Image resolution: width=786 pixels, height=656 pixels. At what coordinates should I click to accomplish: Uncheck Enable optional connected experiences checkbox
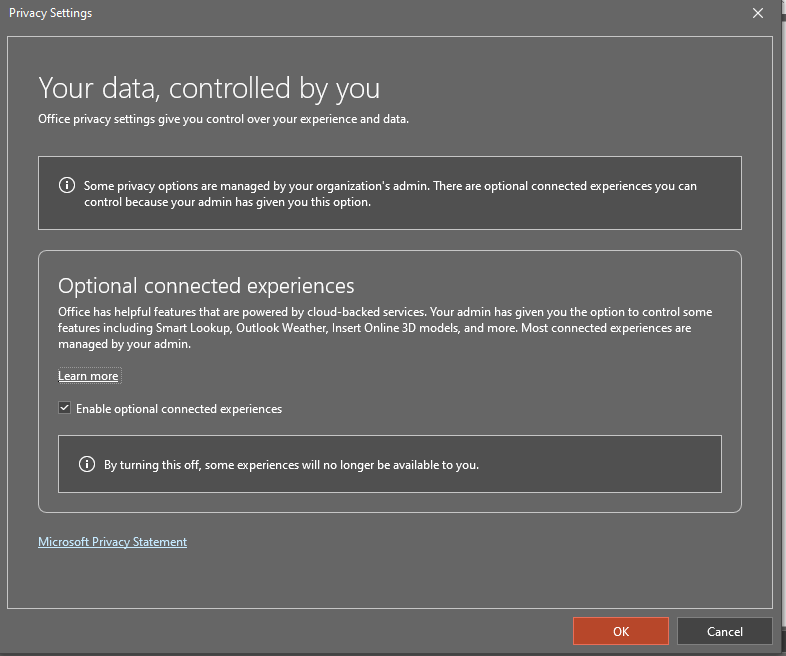click(x=64, y=408)
